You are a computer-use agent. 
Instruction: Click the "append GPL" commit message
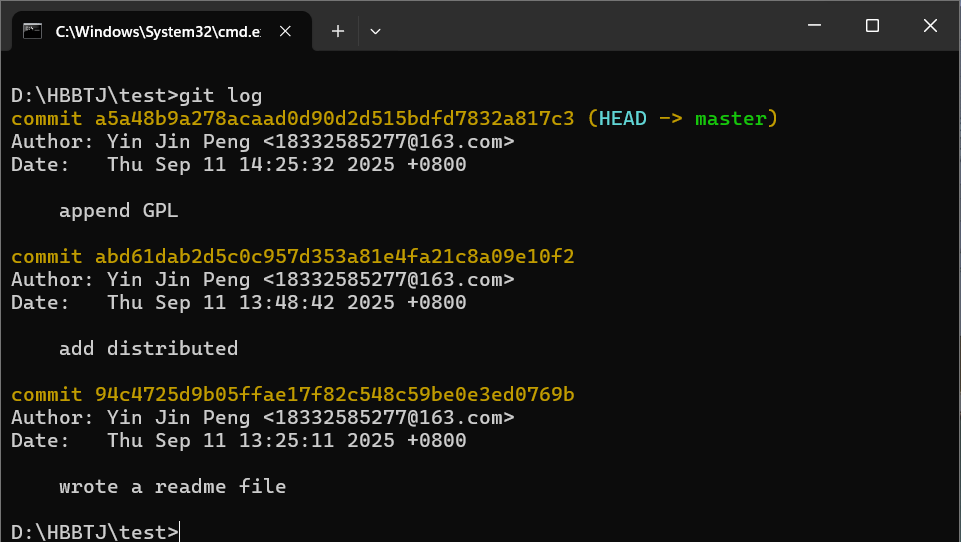(x=118, y=211)
